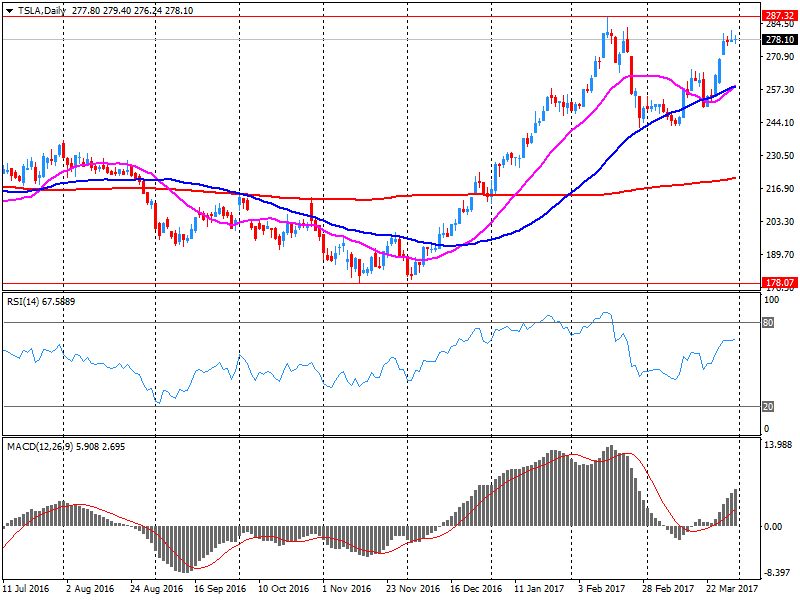Click the 257.30 price scale value
Screen dimensions: 800x600
[x=779, y=90]
